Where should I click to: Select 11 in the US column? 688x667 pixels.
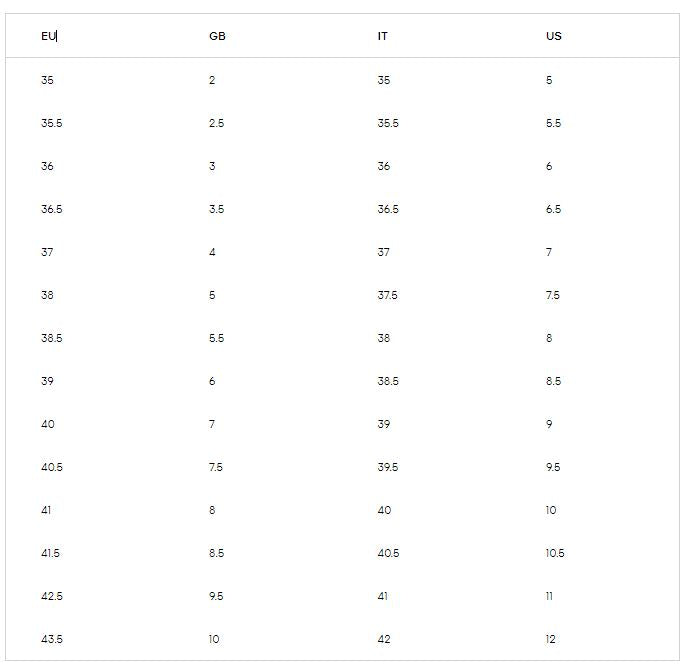pos(550,596)
